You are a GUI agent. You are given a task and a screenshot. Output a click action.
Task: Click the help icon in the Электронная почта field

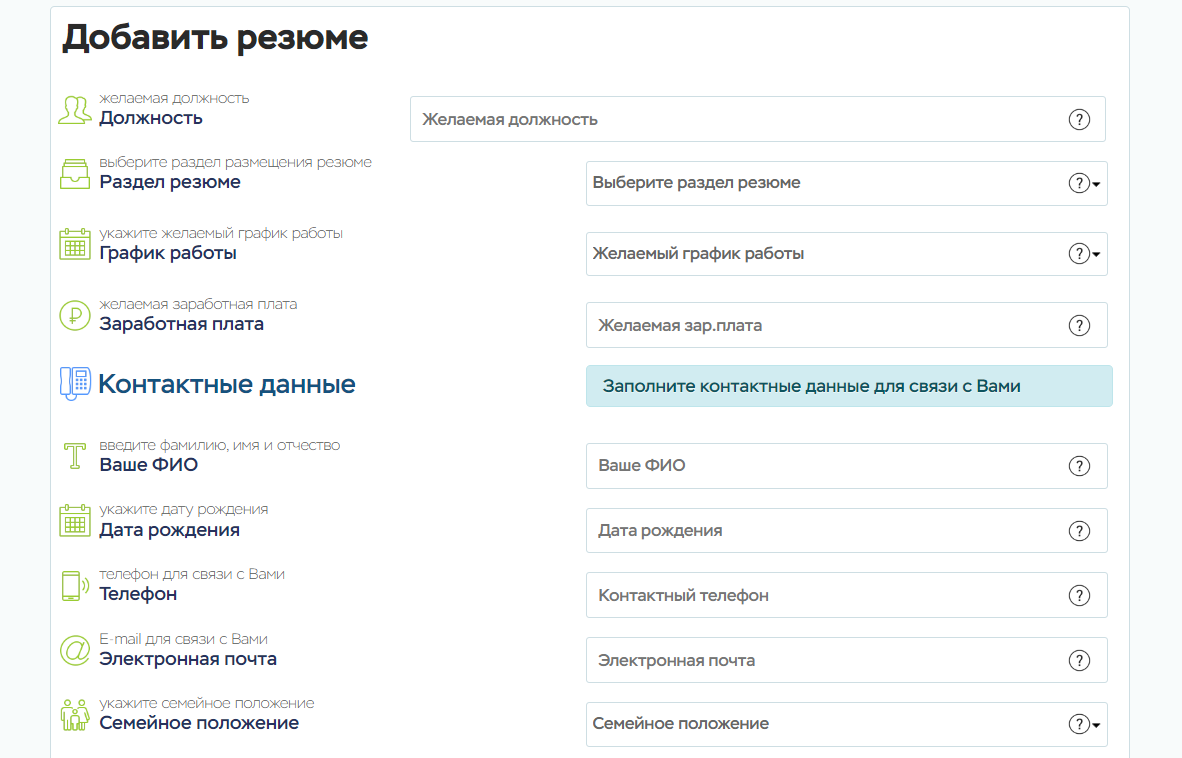1079,660
